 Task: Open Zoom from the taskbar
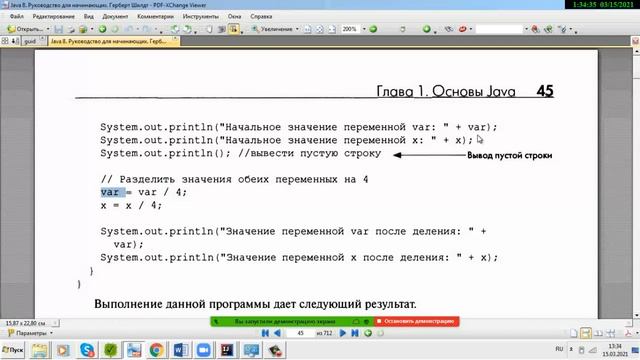[x=203, y=350]
